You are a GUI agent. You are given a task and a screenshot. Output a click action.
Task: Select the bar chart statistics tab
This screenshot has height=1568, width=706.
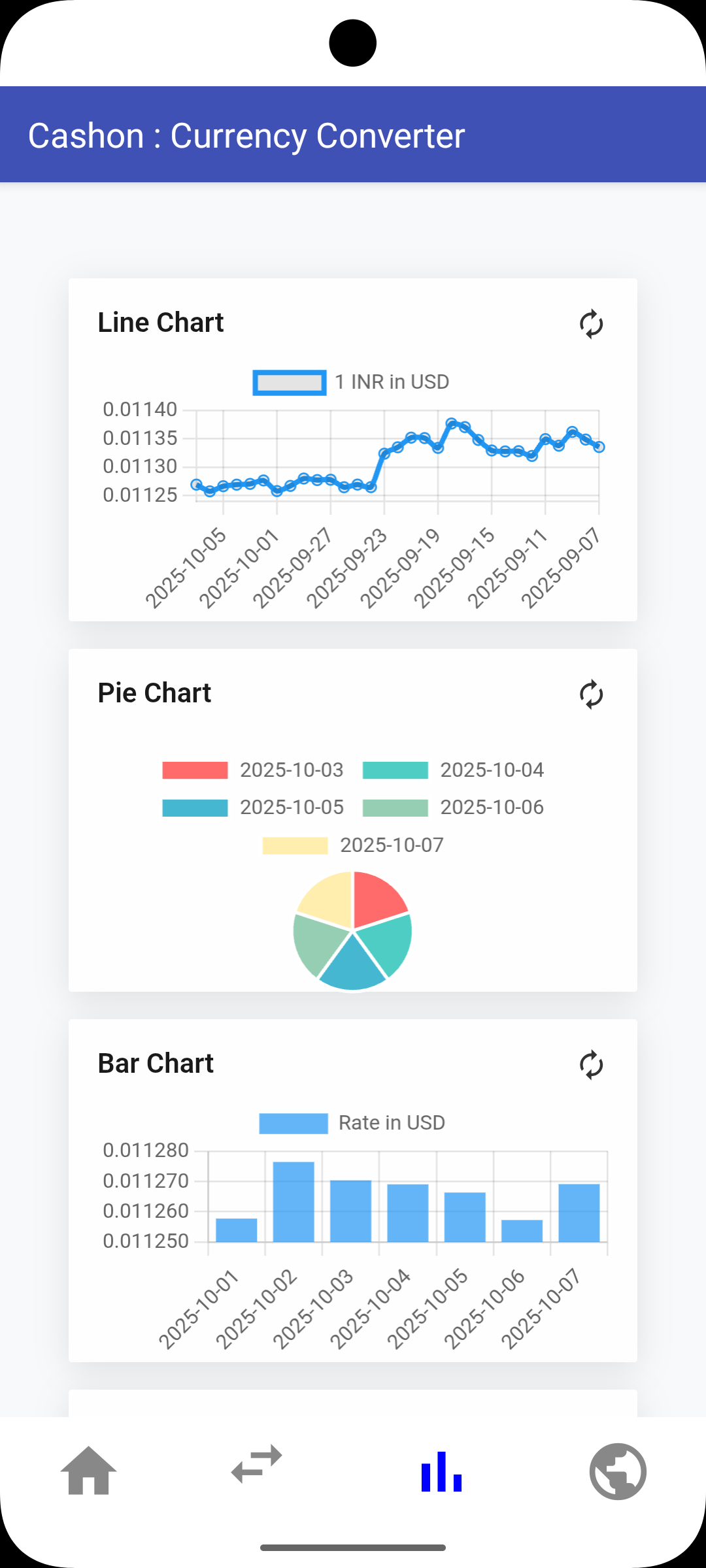click(x=441, y=1471)
